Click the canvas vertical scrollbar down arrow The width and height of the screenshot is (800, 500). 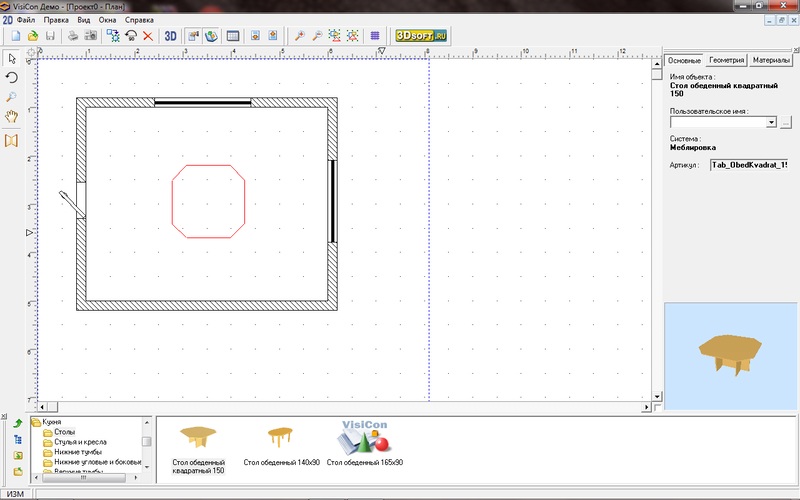pos(657,396)
